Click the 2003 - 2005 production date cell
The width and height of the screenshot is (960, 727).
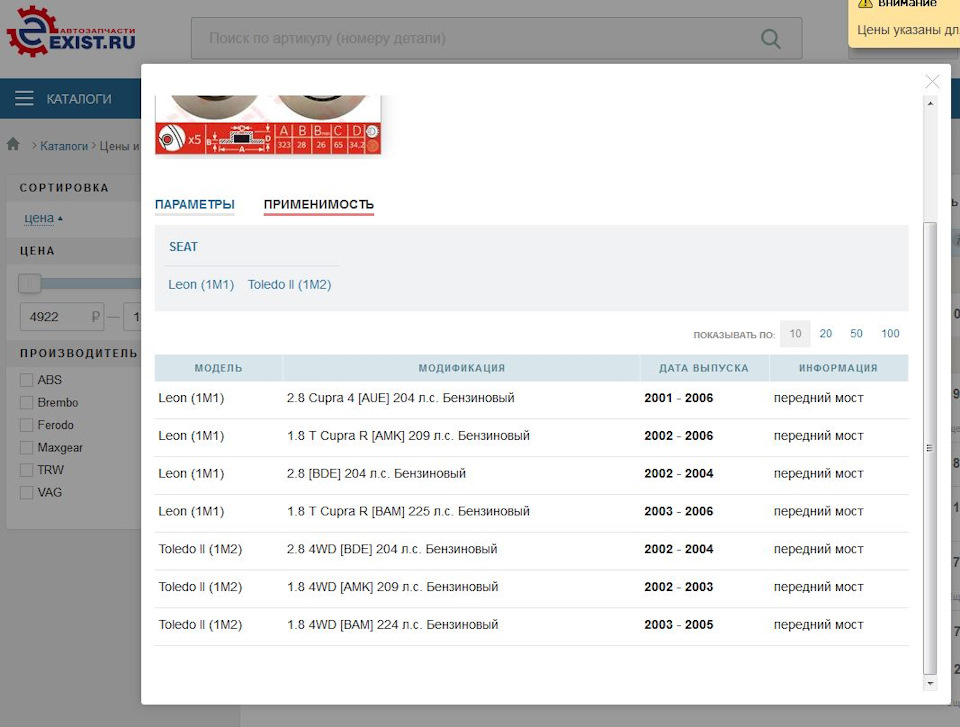point(679,625)
